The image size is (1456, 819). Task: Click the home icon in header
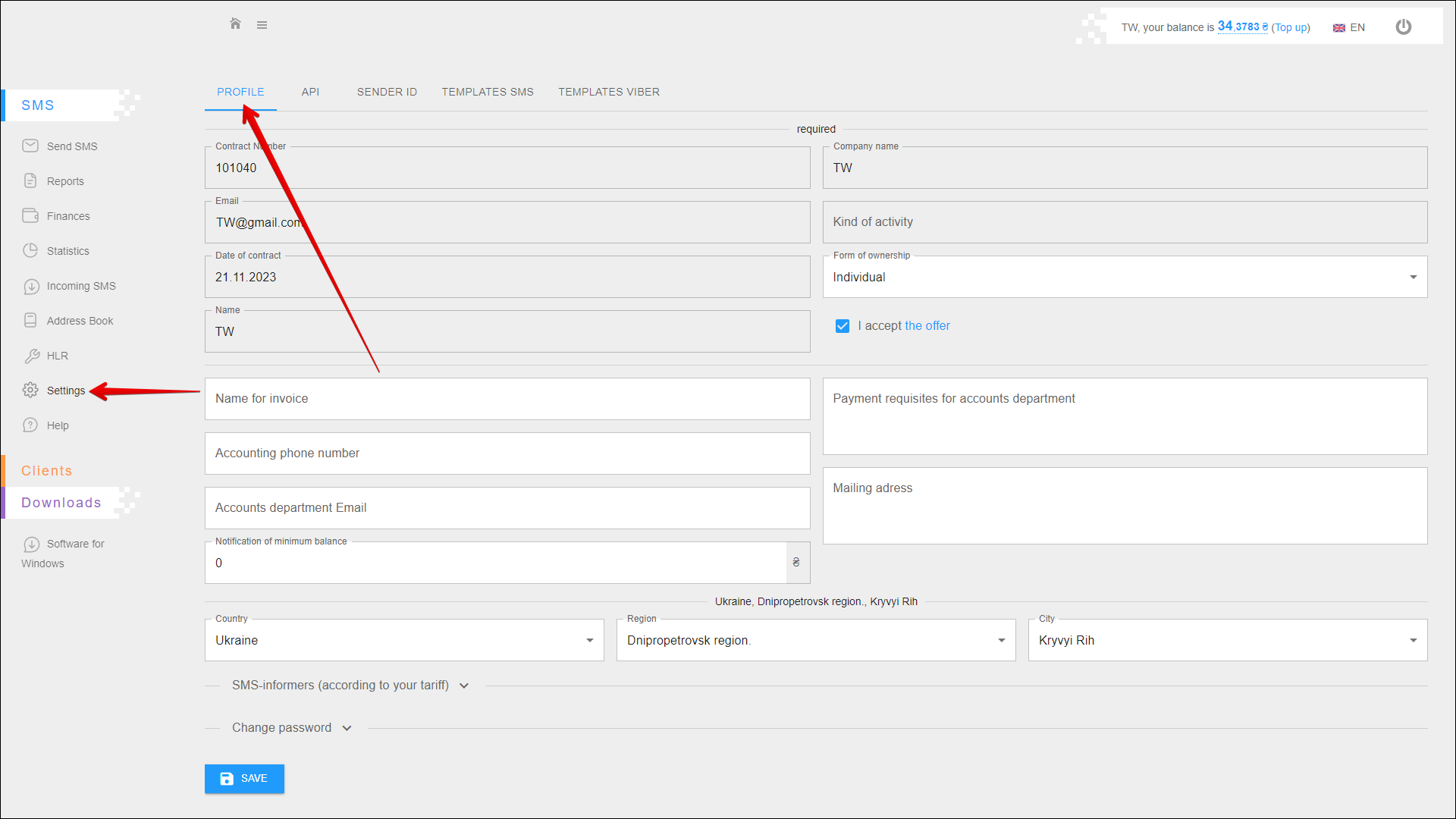(235, 24)
